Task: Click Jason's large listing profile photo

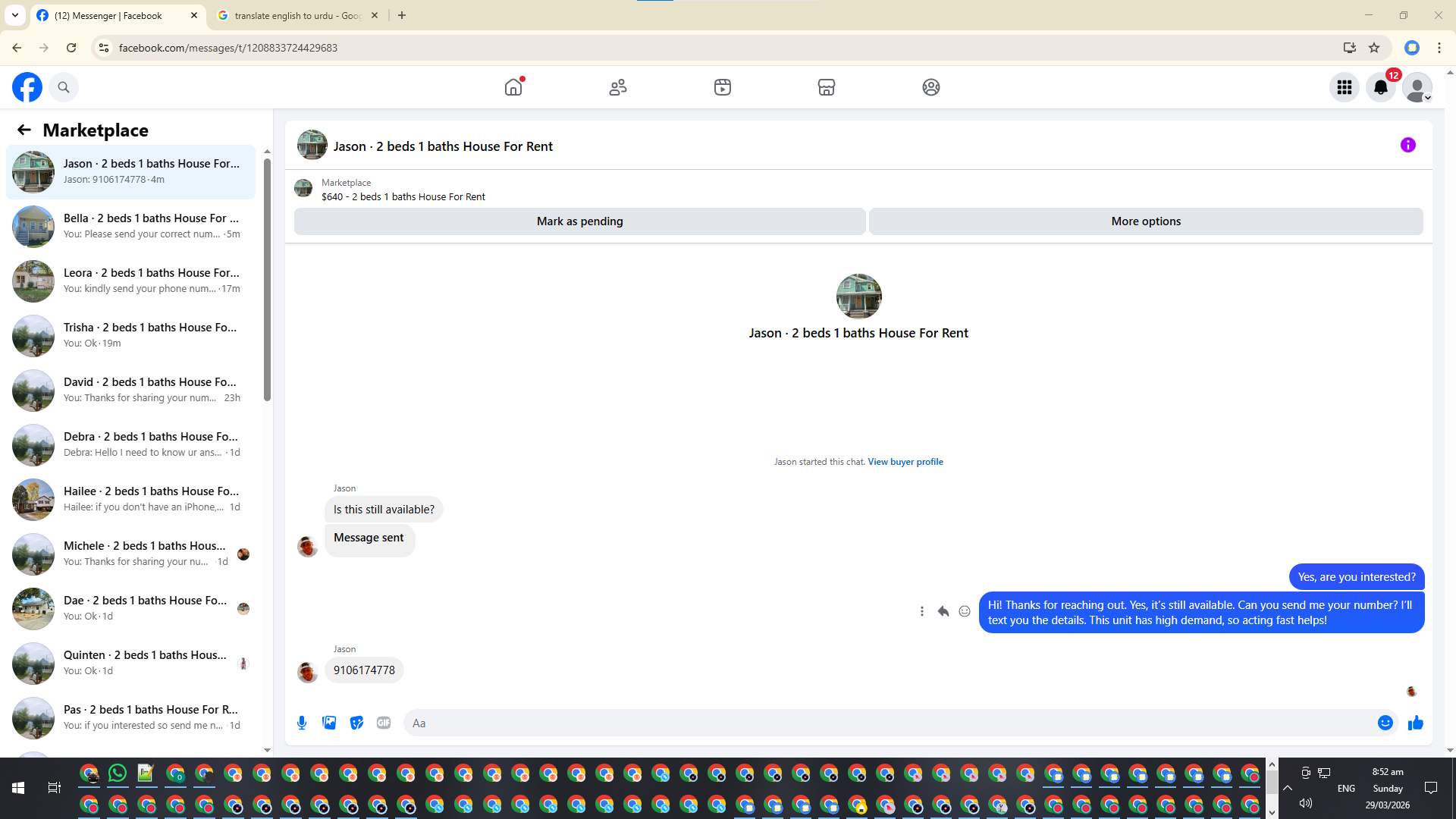Action: coord(858,296)
